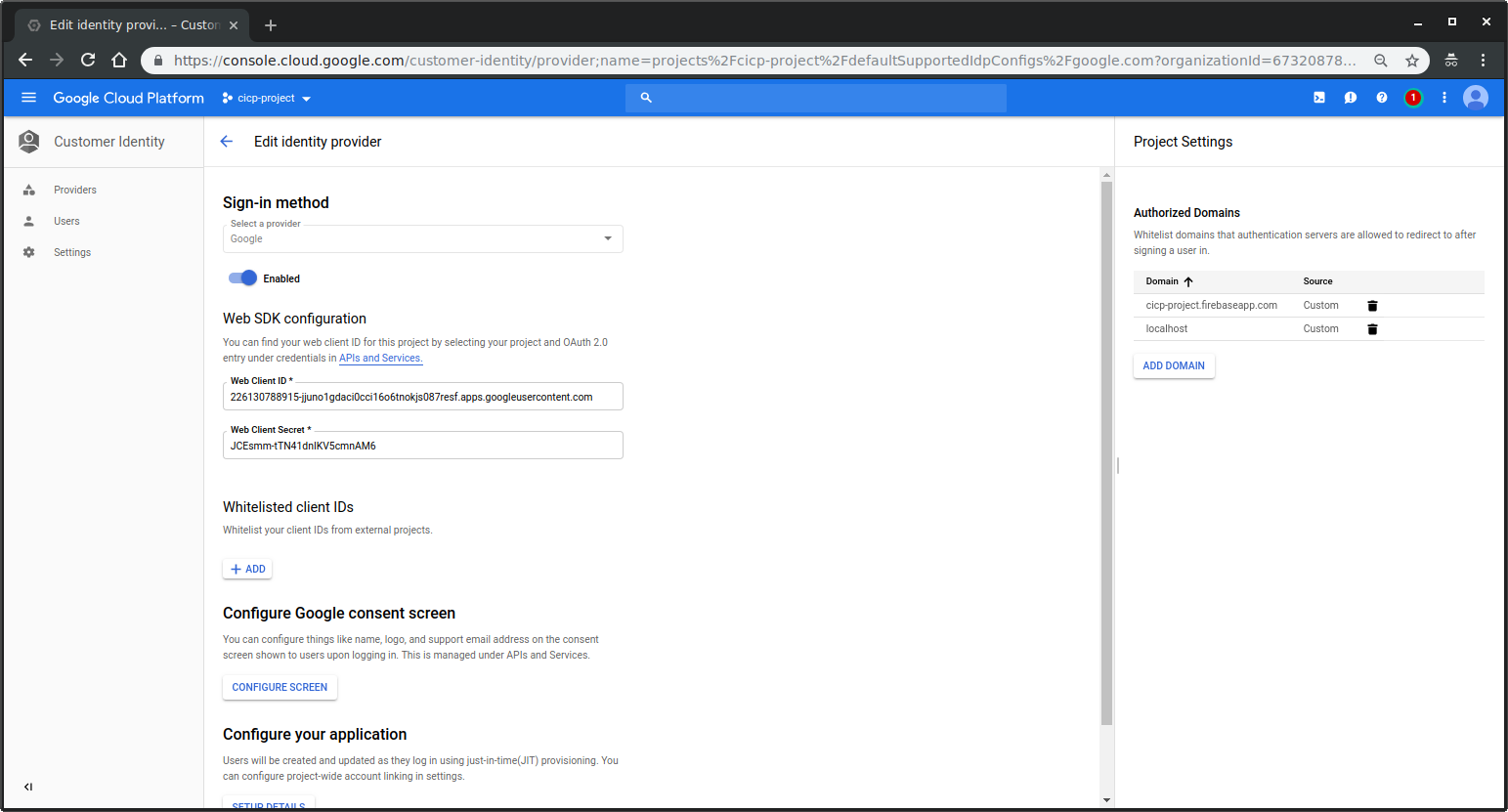
Task: Open the Select a provider dropdown
Action: [x=423, y=238]
